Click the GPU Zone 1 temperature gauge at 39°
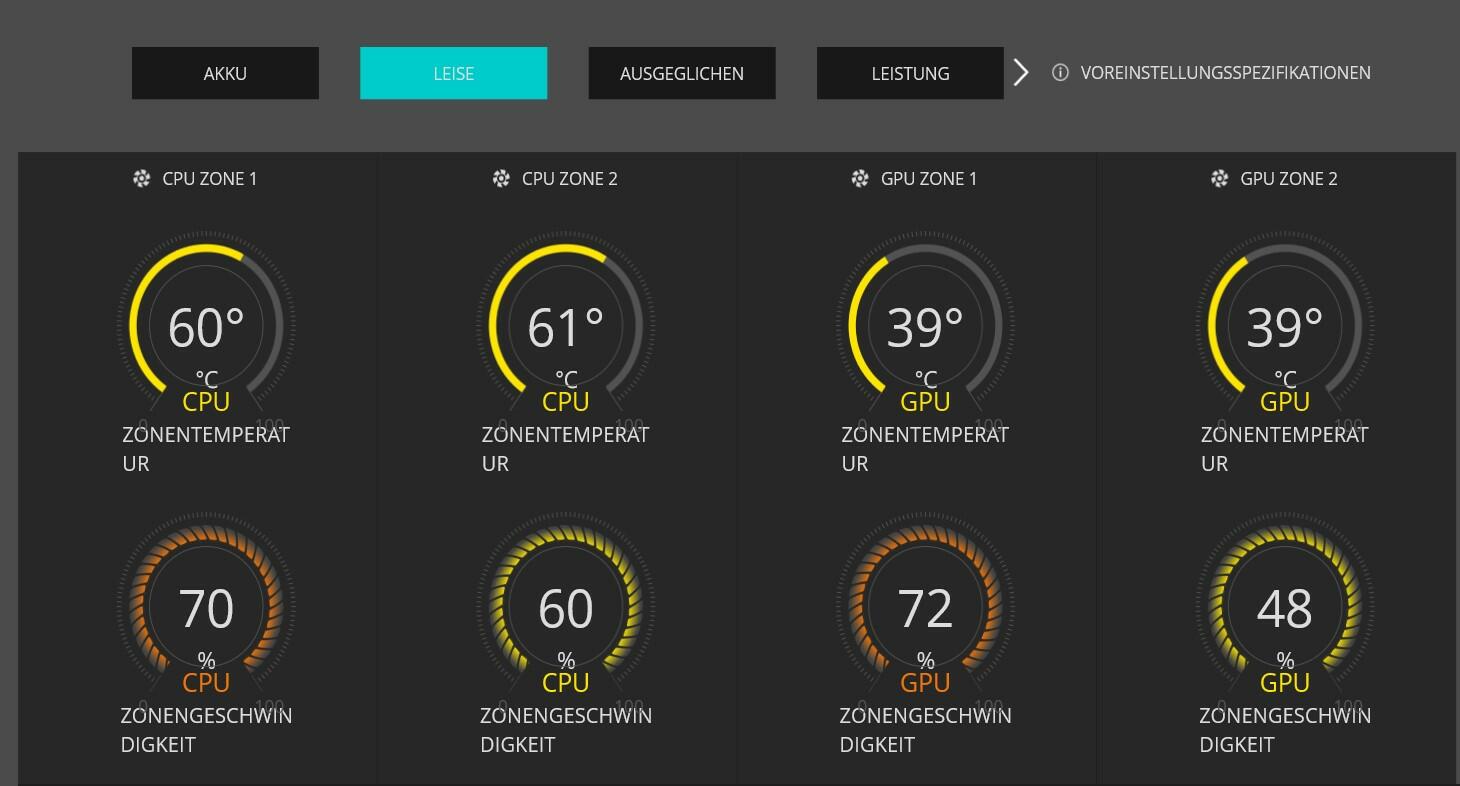1460x786 pixels. point(925,325)
